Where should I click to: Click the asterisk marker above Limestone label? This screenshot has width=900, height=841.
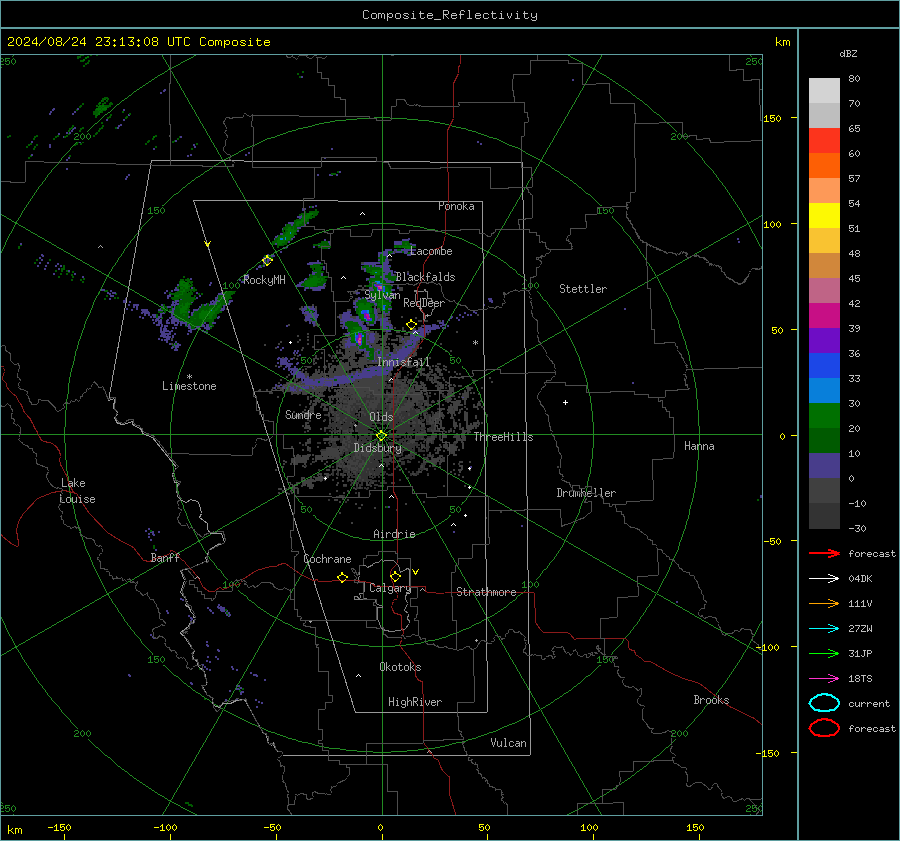coord(189,377)
